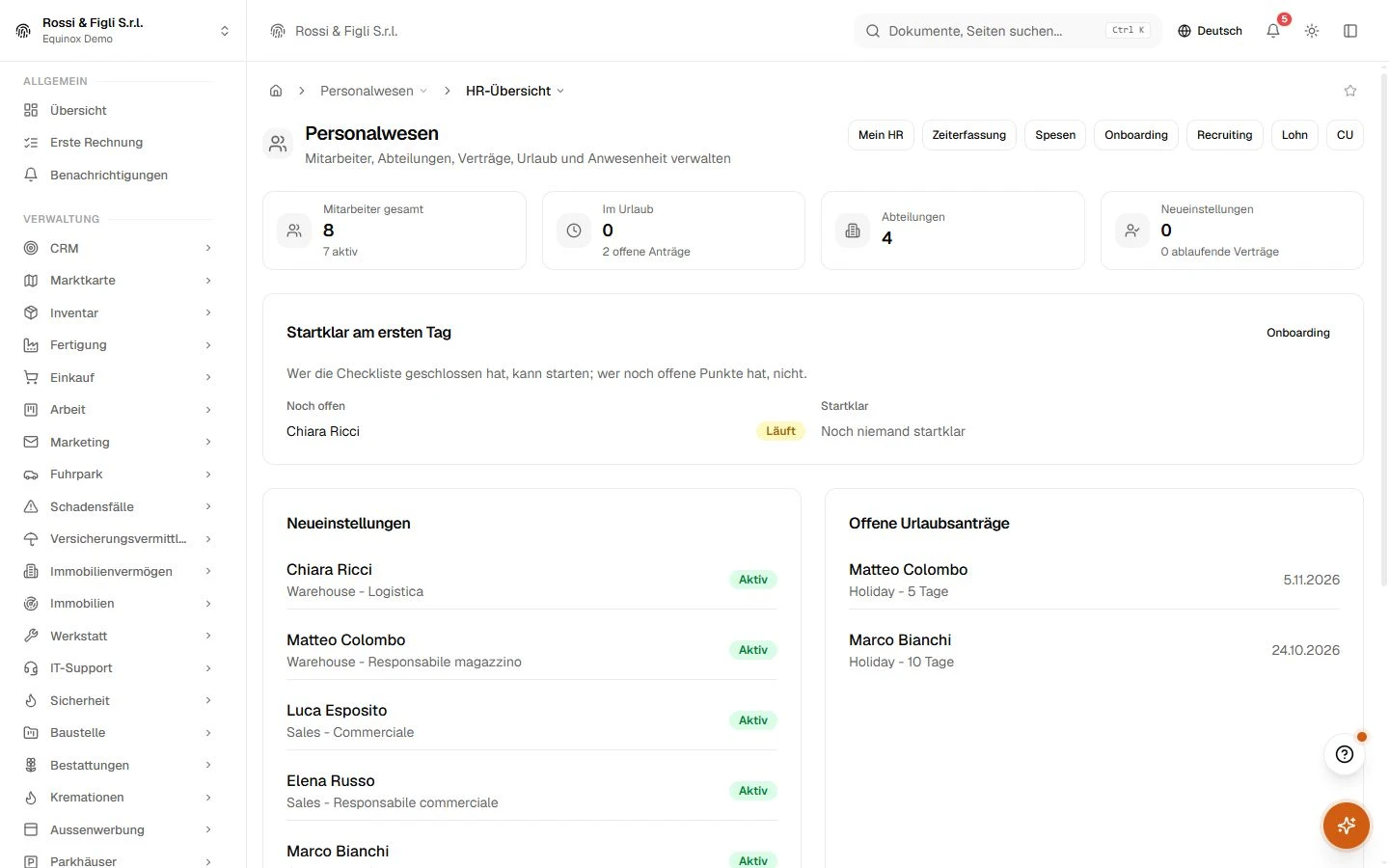Click the Fuhrpark car icon
This screenshot has width=1389, height=868.
31,475
